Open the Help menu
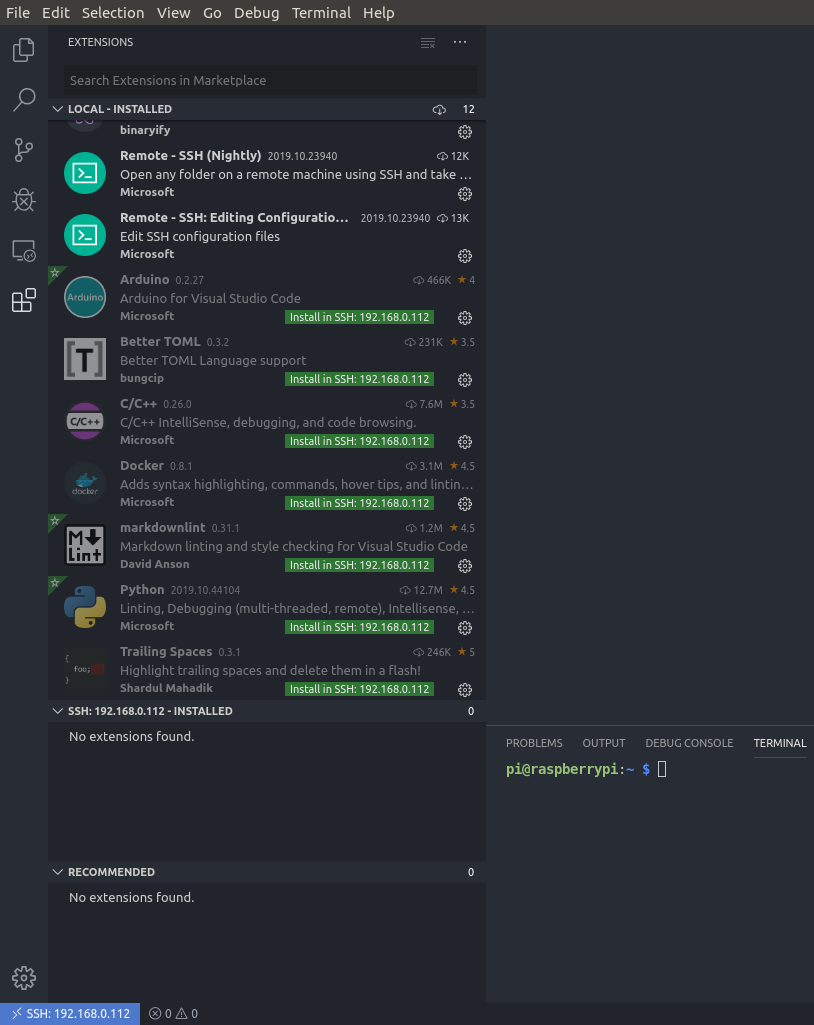 click(x=379, y=12)
